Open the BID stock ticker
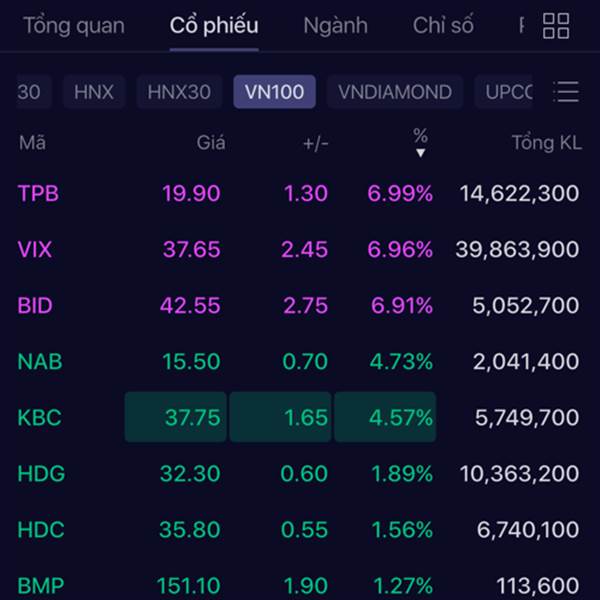Screen dimensions: 600x600 pyautogui.click(x=35, y=305)
